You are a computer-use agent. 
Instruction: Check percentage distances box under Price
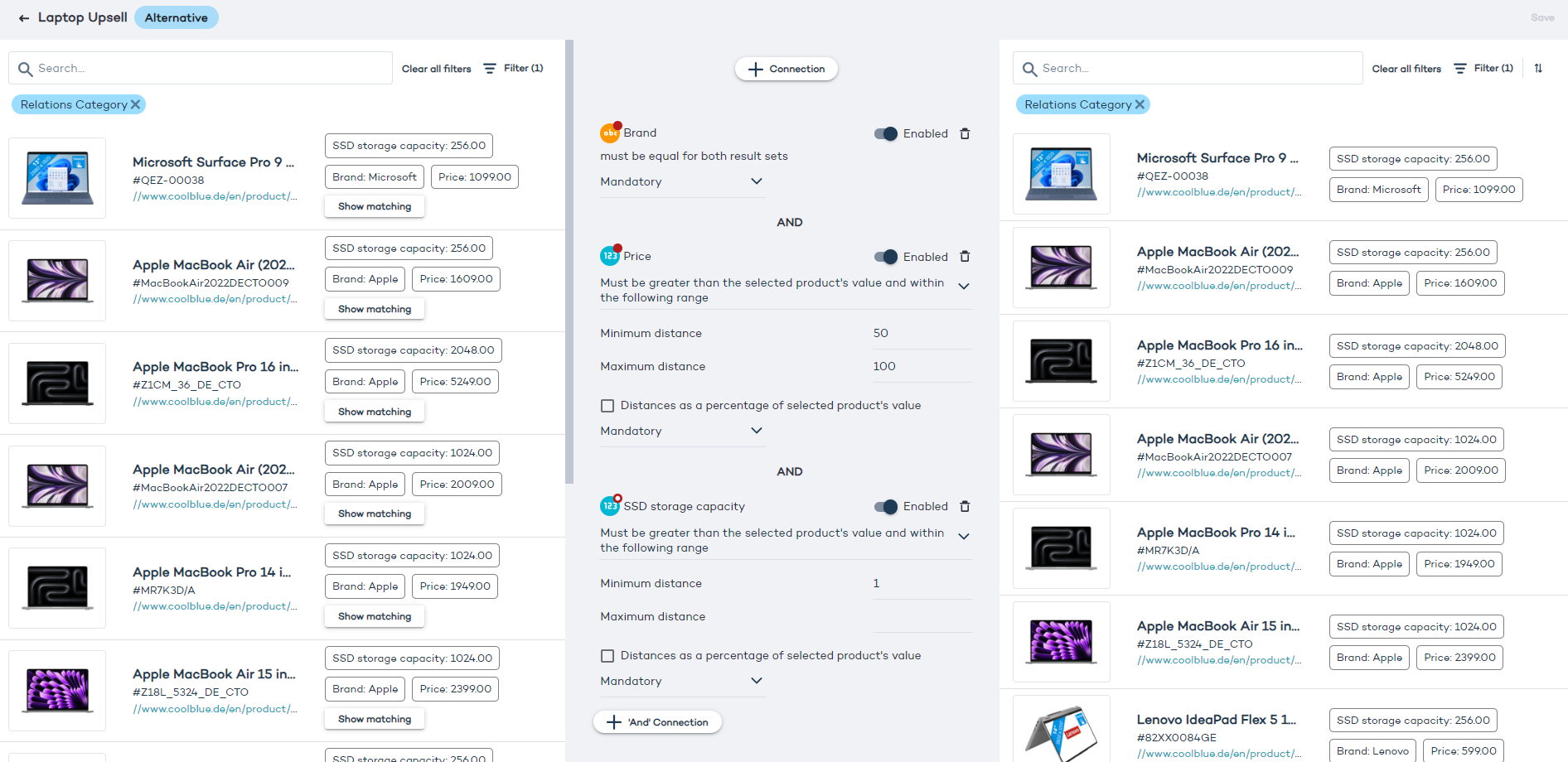click(607, 406)
